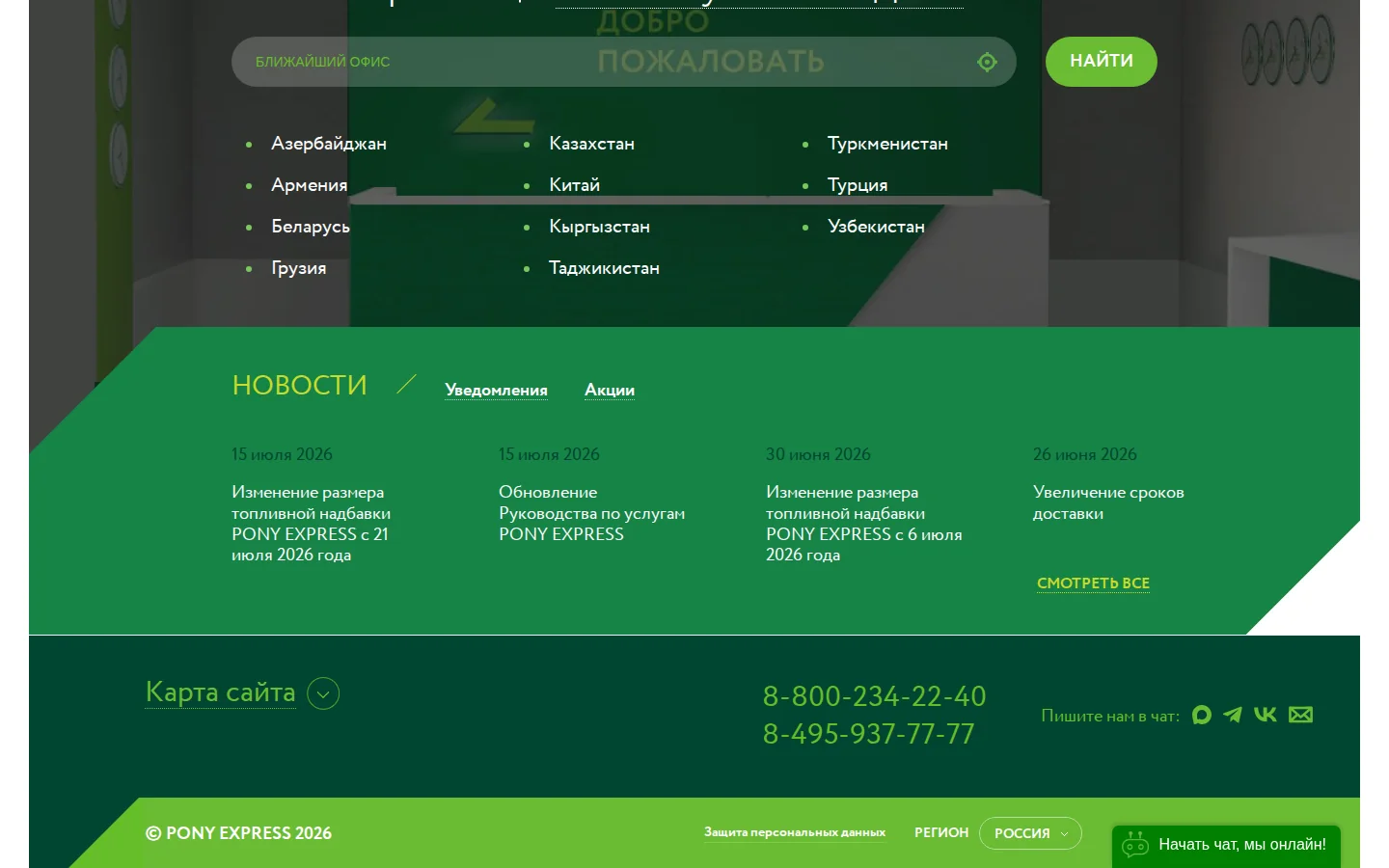This screenshot has width=1389, height=868.
Task: Click the date 26 июня 2026
Action: (x=1085, y=454)
